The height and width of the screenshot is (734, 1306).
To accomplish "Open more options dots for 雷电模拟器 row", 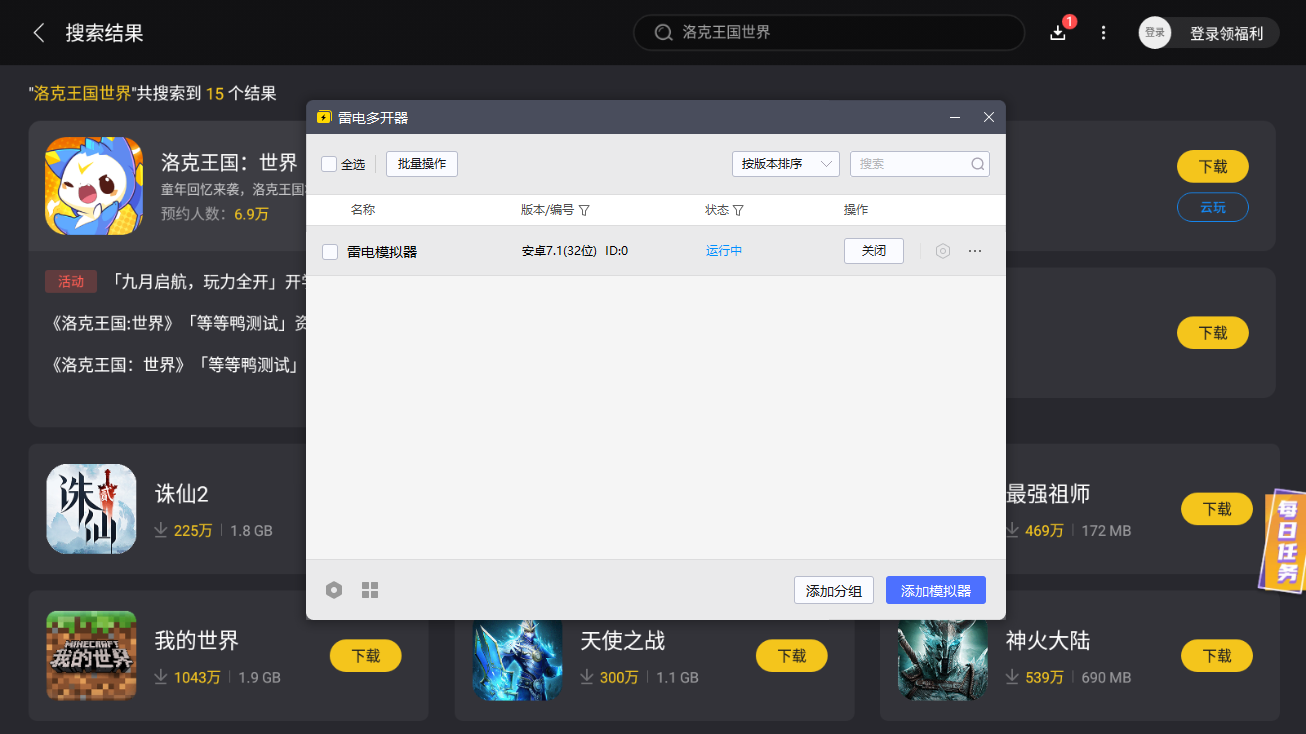I will click(975, 251).
